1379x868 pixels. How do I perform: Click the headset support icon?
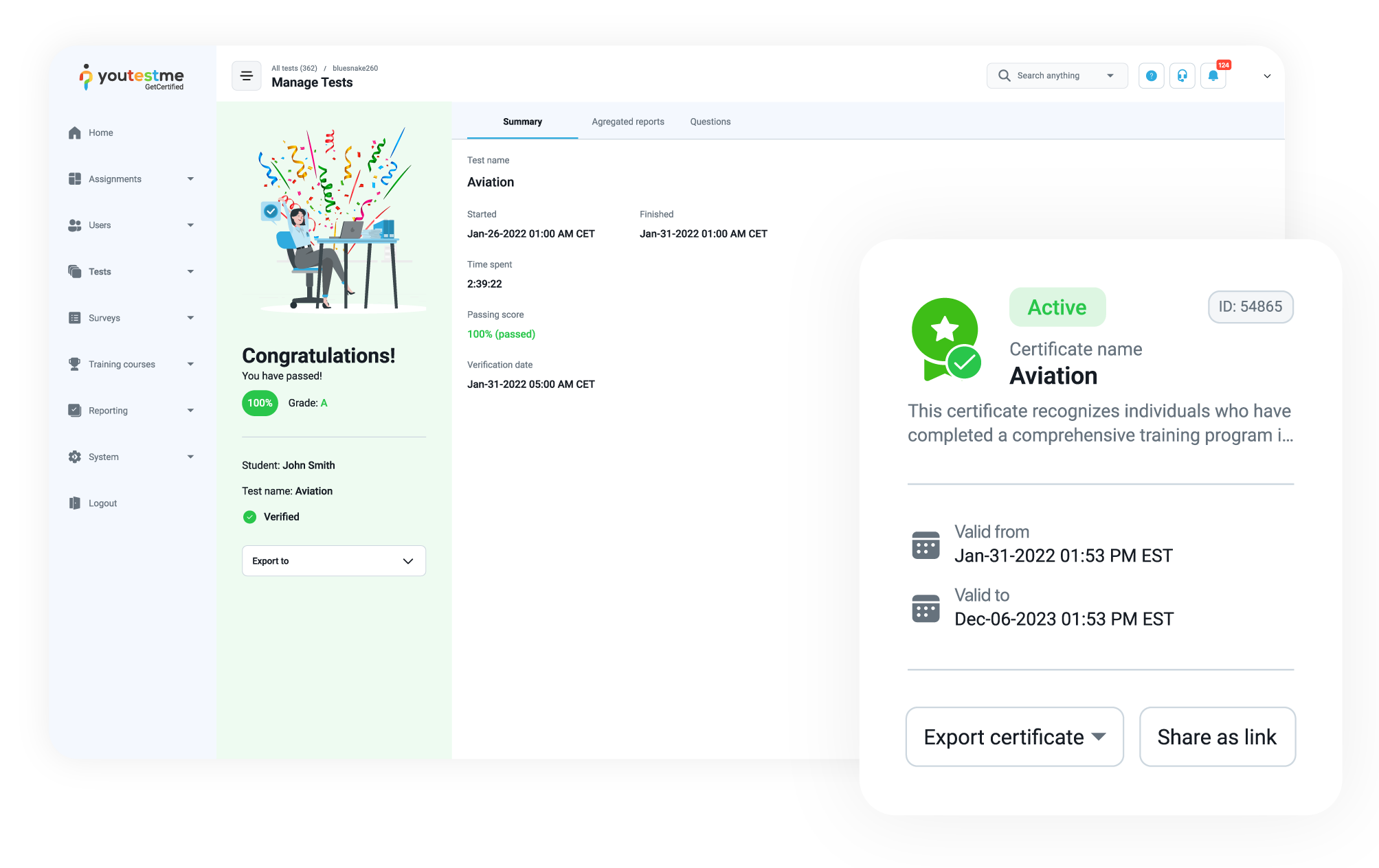tap(1182, 76)
